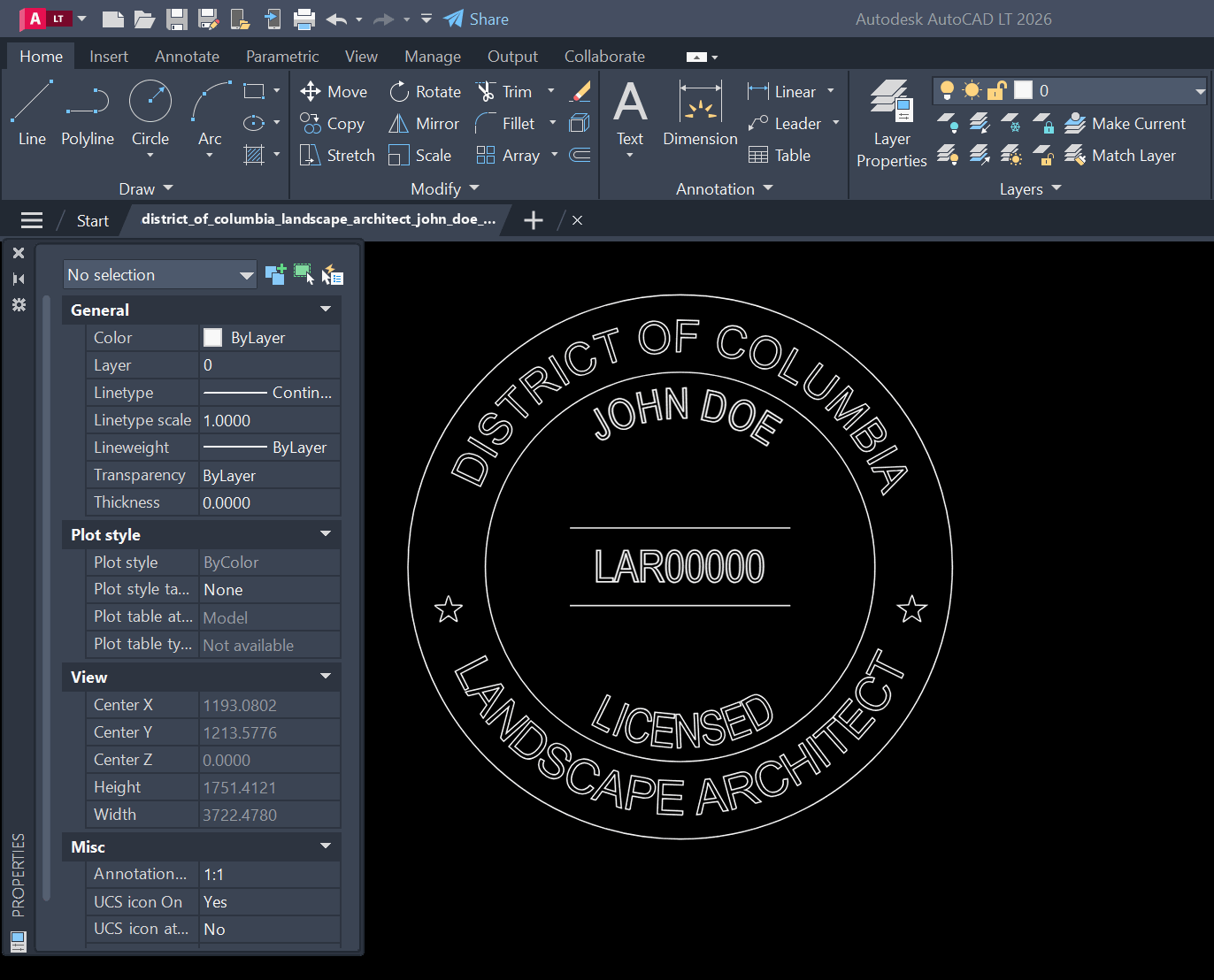Click the Move tool icon

(x=311, y=91)
